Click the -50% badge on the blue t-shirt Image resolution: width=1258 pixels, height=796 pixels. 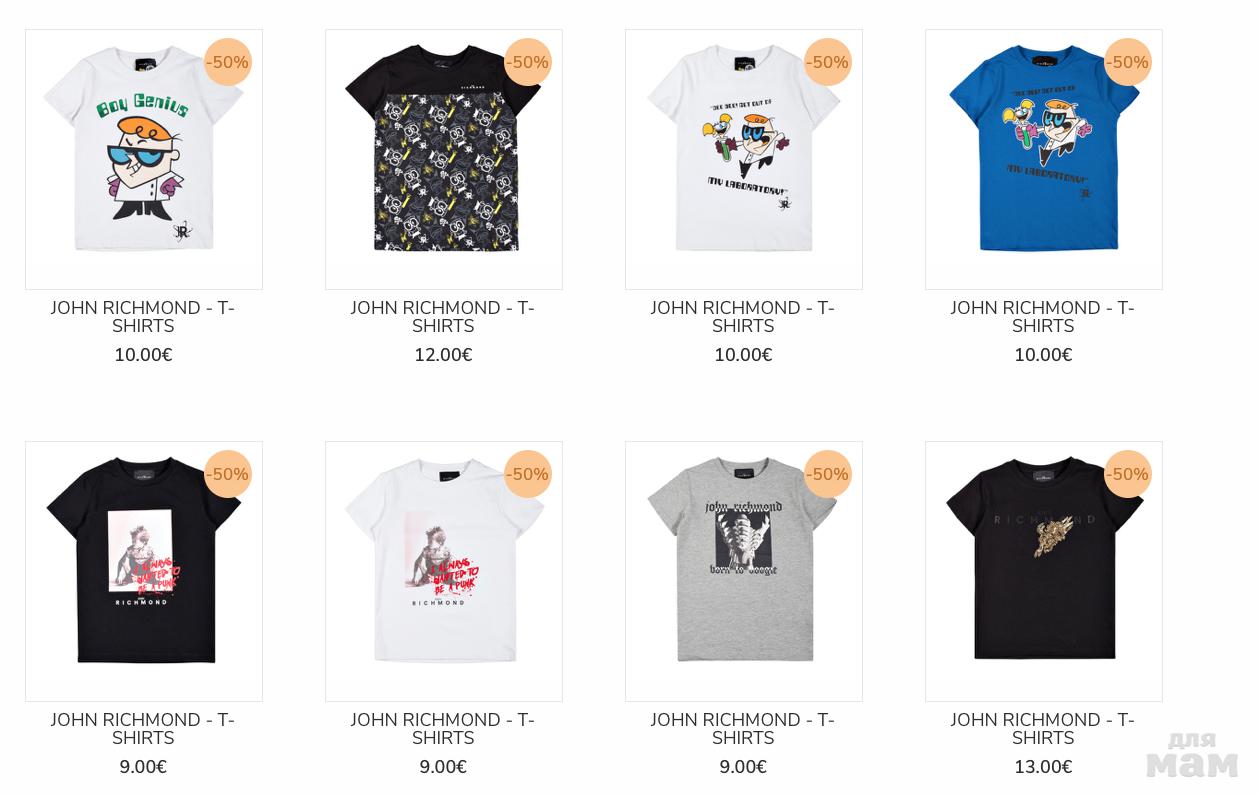tap(1128, 62)
